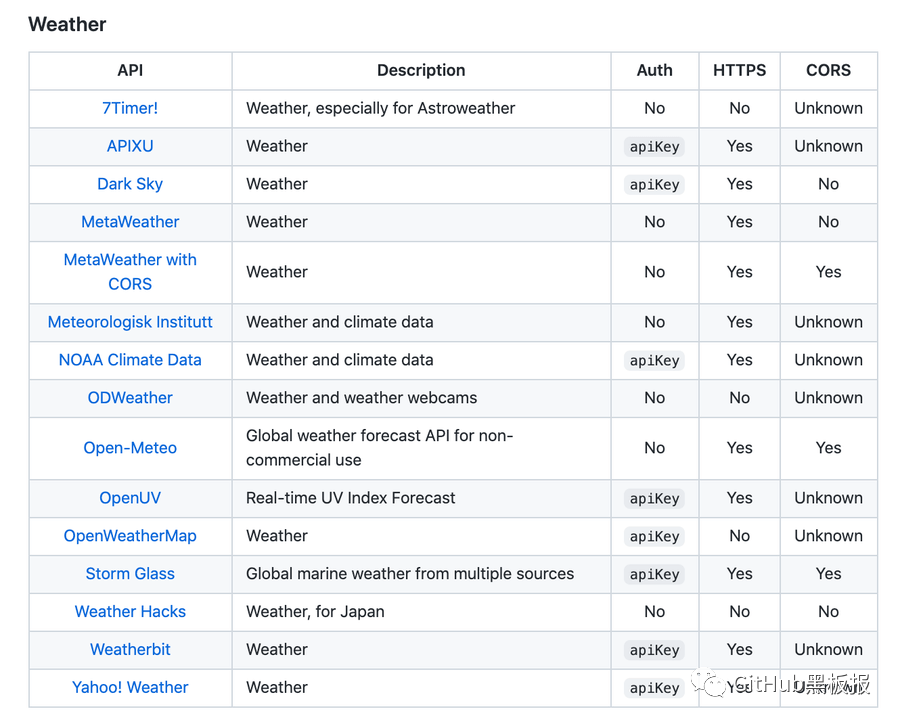The width and height of the screenshot is (900, 724).
Task: Visit the Open-Meteo link
Action: click(130, 448)
